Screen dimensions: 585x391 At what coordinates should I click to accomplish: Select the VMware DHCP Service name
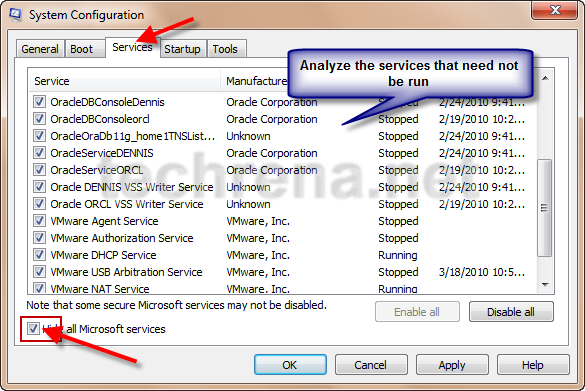click(x=103, y=255)
